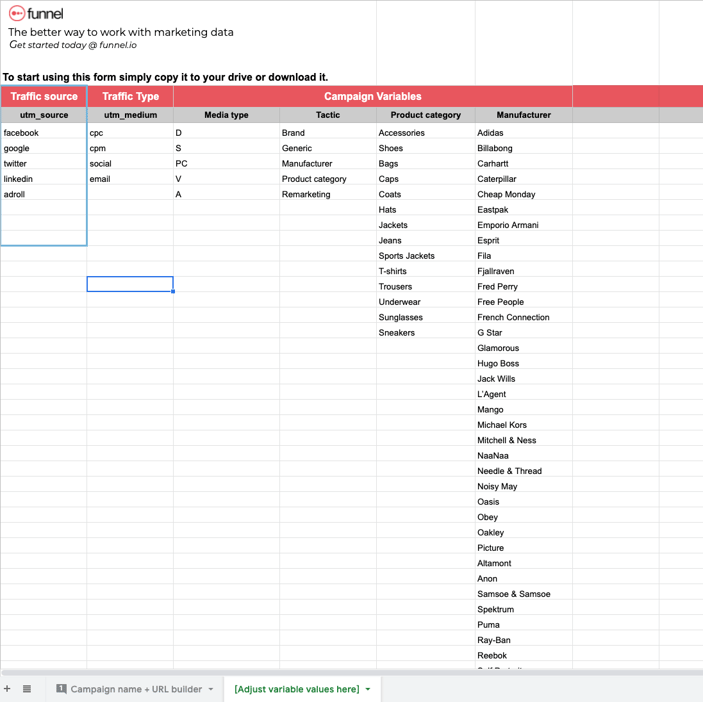The height and width of the screenshot is (702, 703).
Task: Select the Campaign Variables header cell
Action: 373,96
